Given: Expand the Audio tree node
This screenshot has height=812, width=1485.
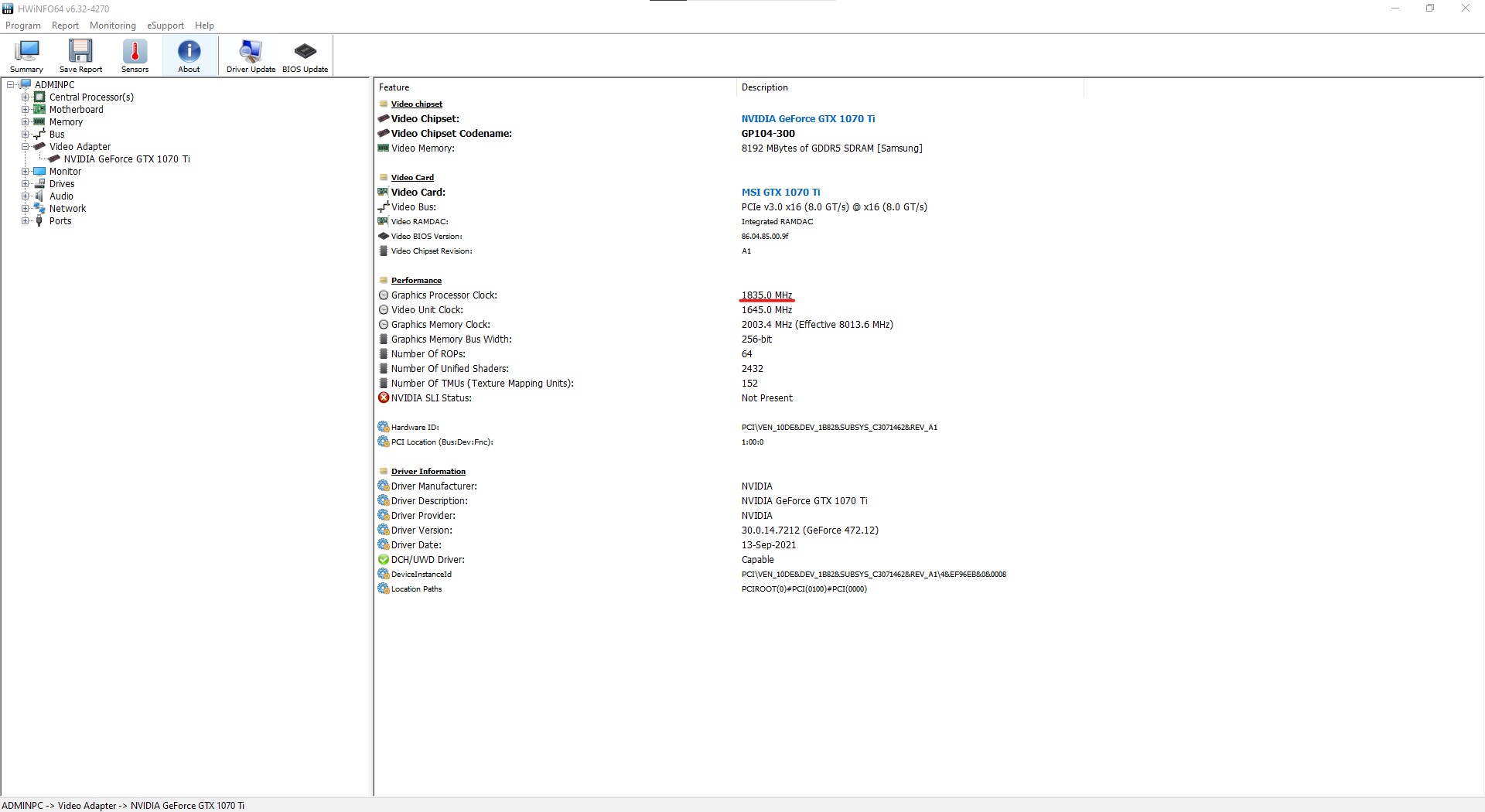Looking at the screenshot, I should click(25, 196).
